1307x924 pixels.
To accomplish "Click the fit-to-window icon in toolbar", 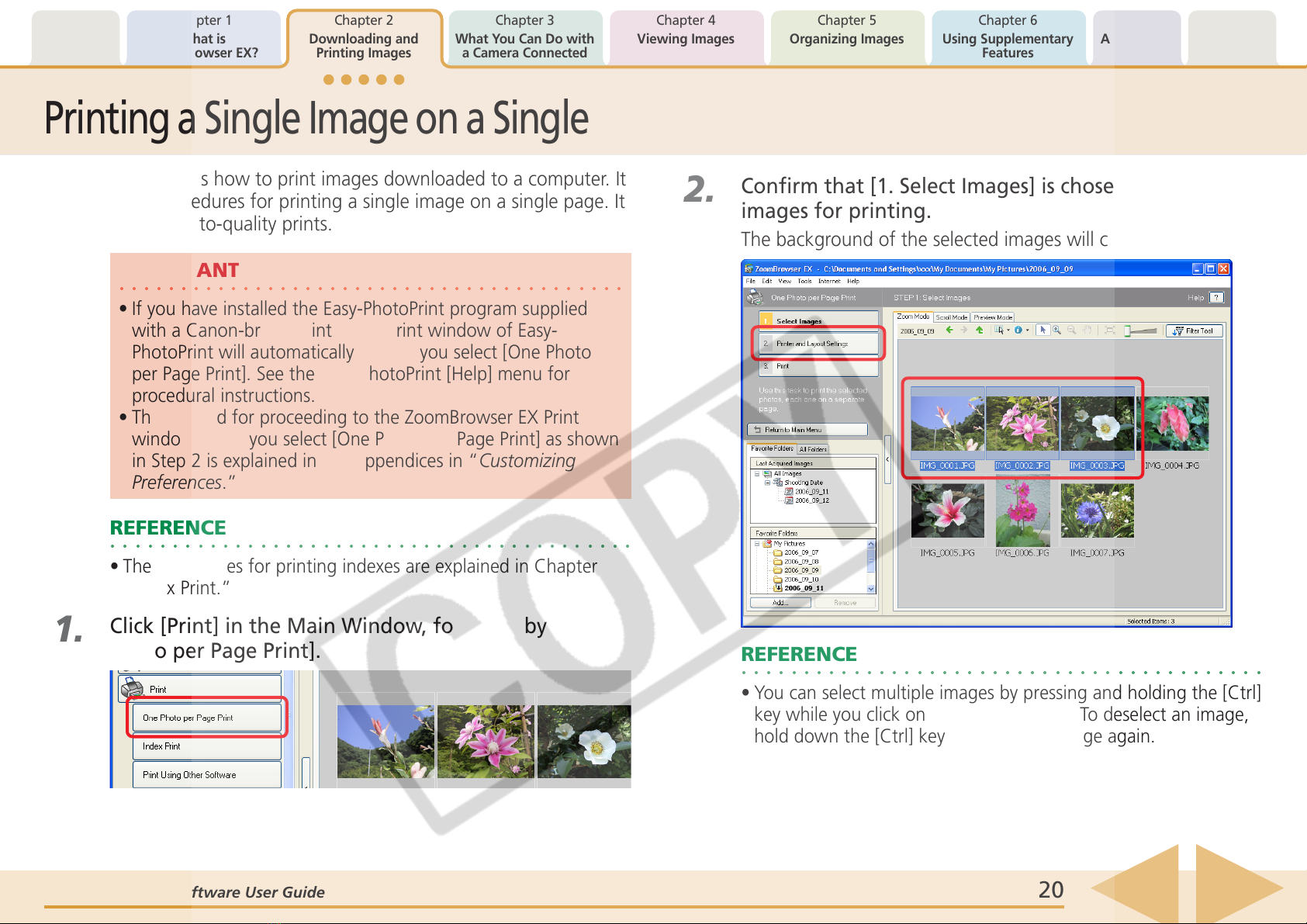I will (x=1110, y=330).
